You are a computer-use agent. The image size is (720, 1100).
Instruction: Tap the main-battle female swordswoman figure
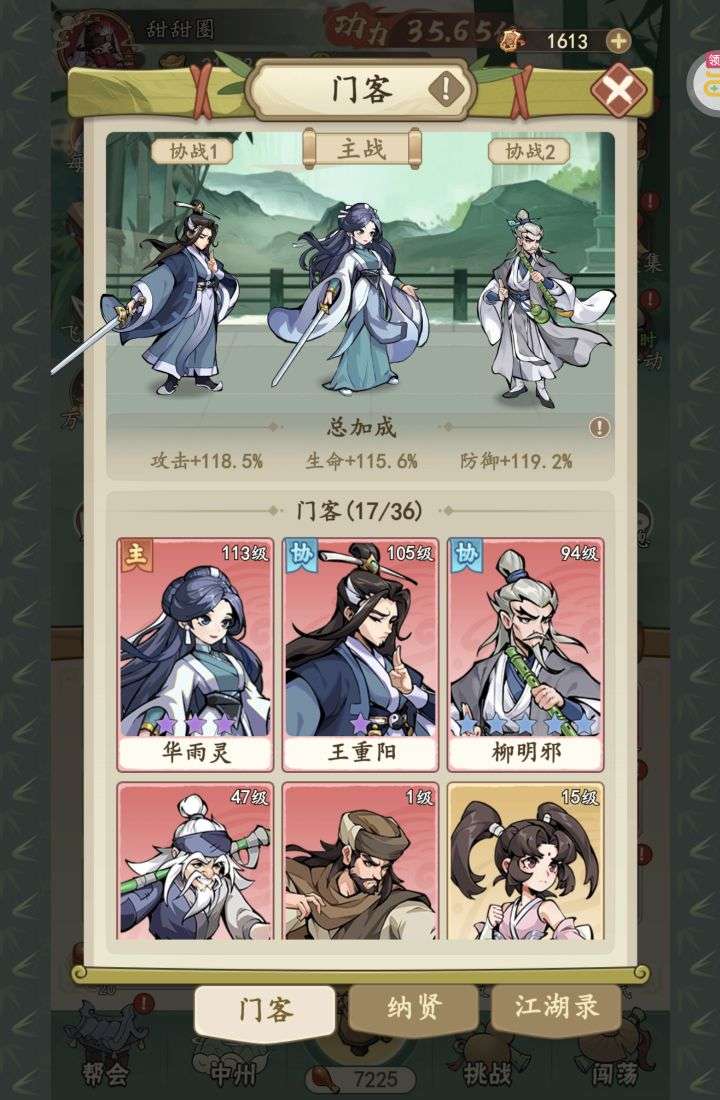[x=349, y=295]
